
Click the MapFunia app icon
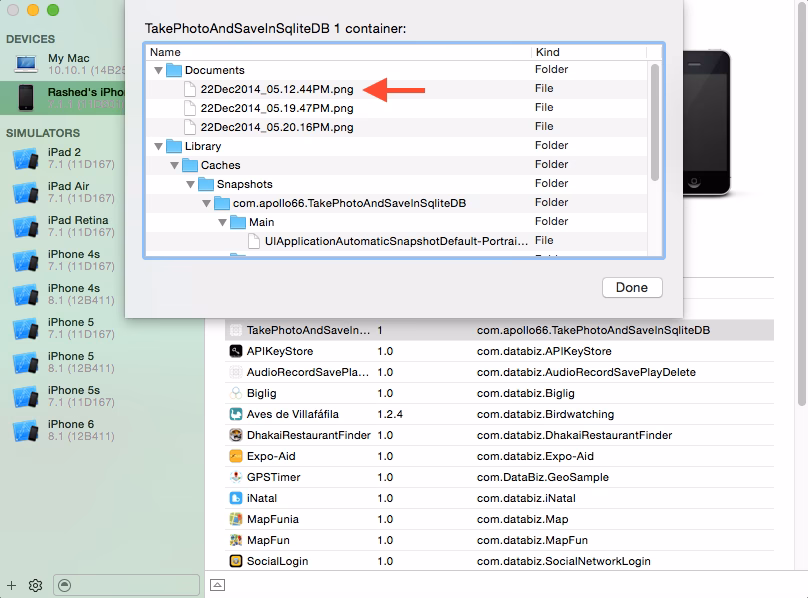(x=236, y=519)
